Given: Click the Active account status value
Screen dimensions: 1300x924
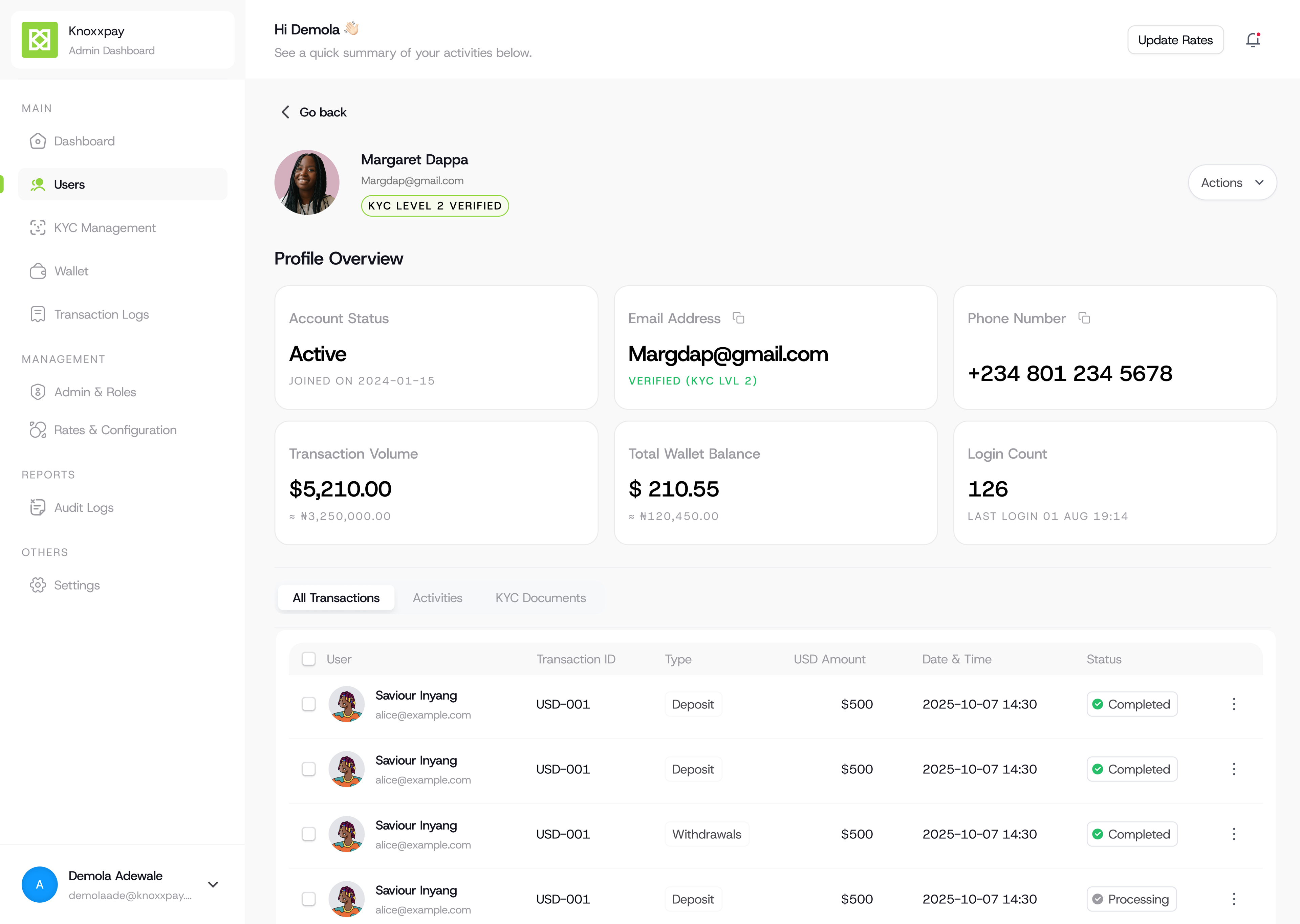Looking at the screenshot, I should pyautogui.click(x=318, y=354).
